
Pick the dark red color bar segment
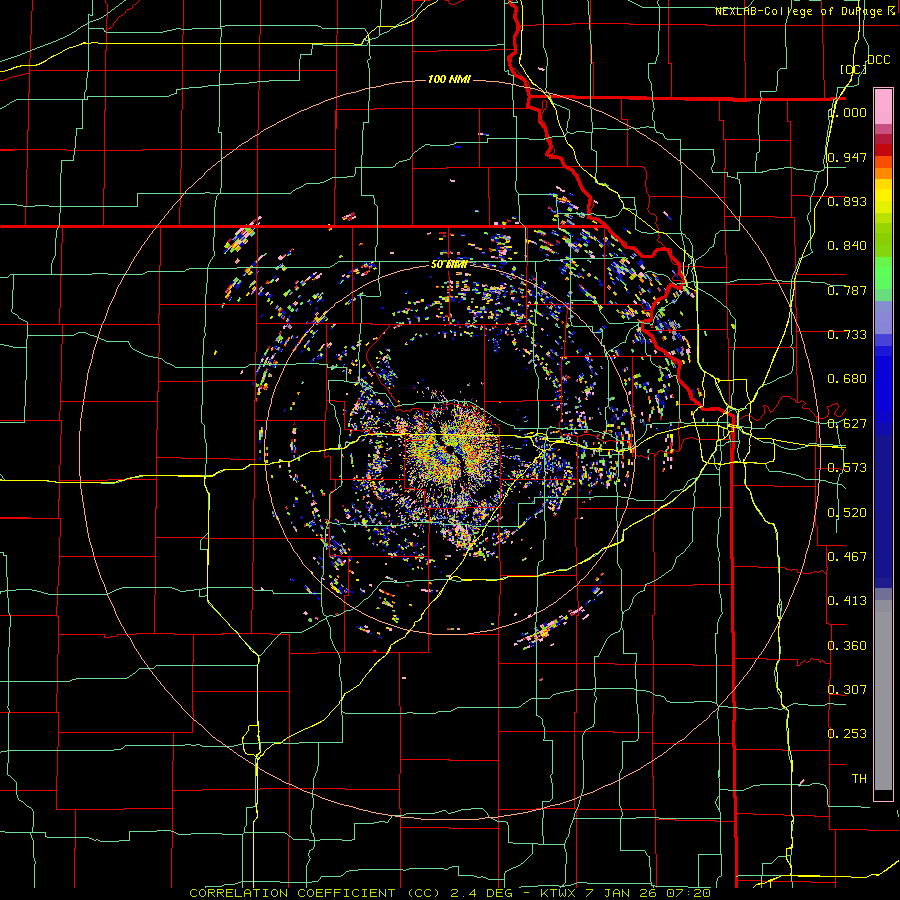click(x=883, y=149)
